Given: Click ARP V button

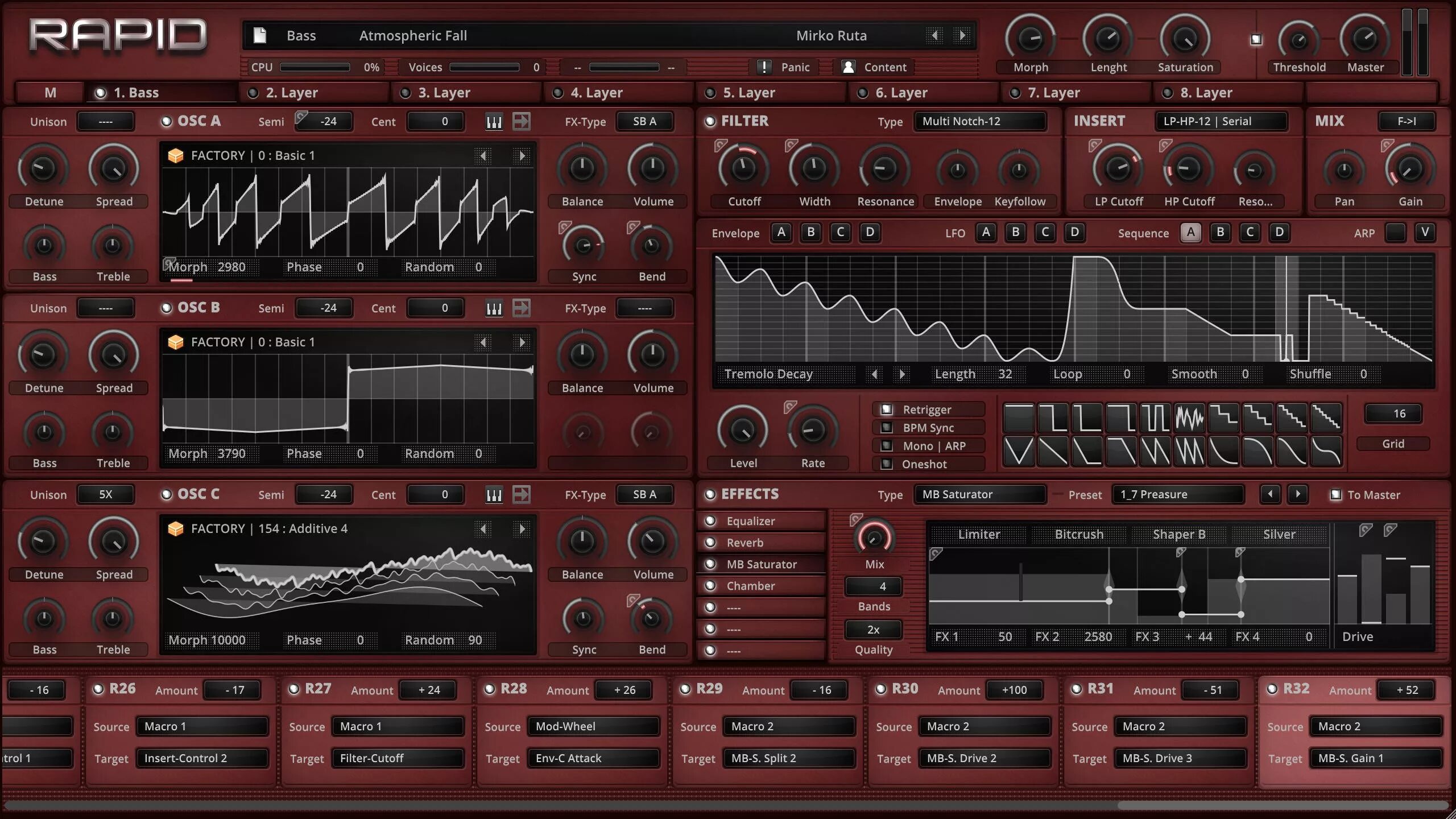Looking at the screenshot, I should point(1425,232).
